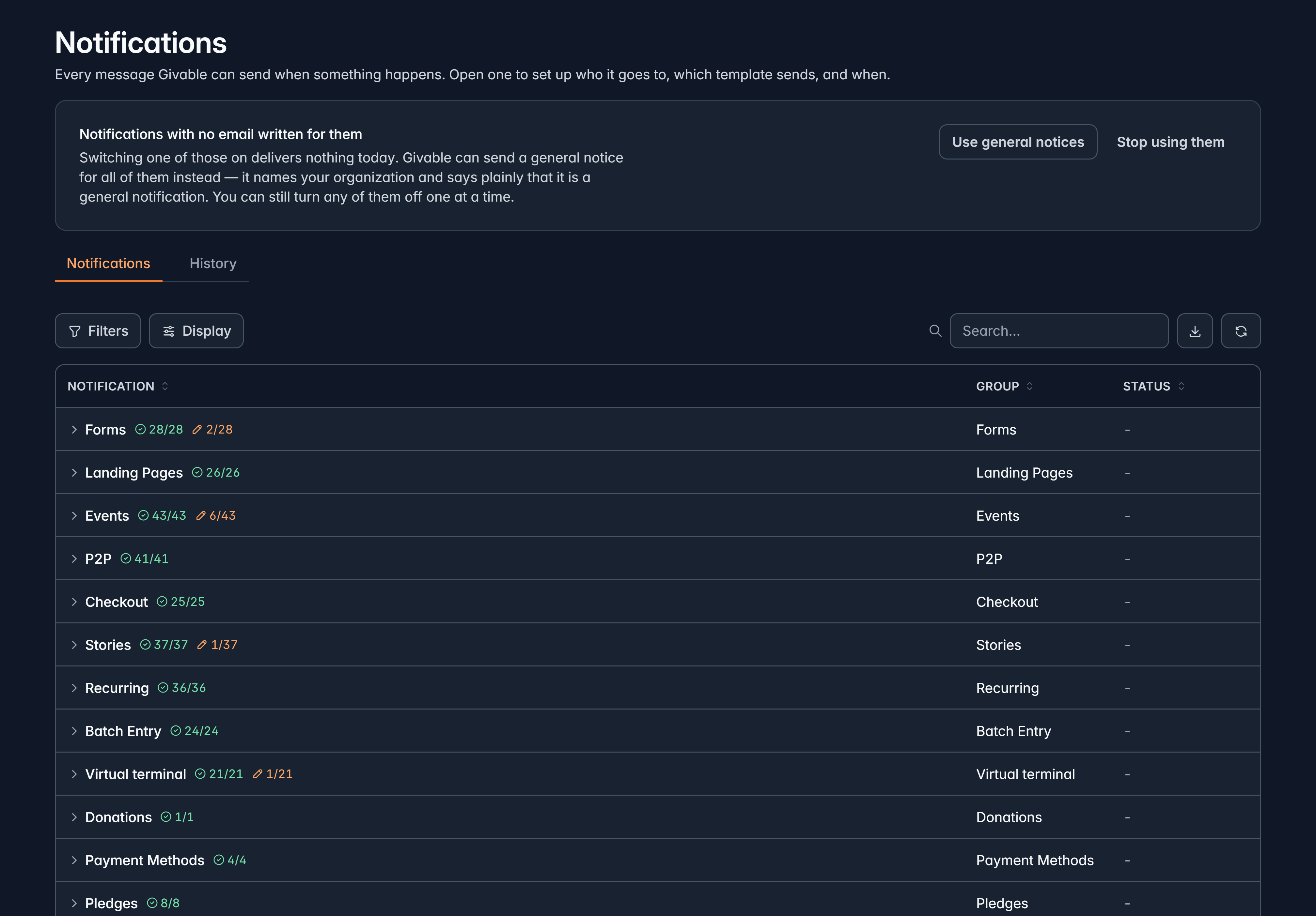Click the Virtual terminal 1/21 pencil badge
1316x916 pixels.
[x=272, y=773]
